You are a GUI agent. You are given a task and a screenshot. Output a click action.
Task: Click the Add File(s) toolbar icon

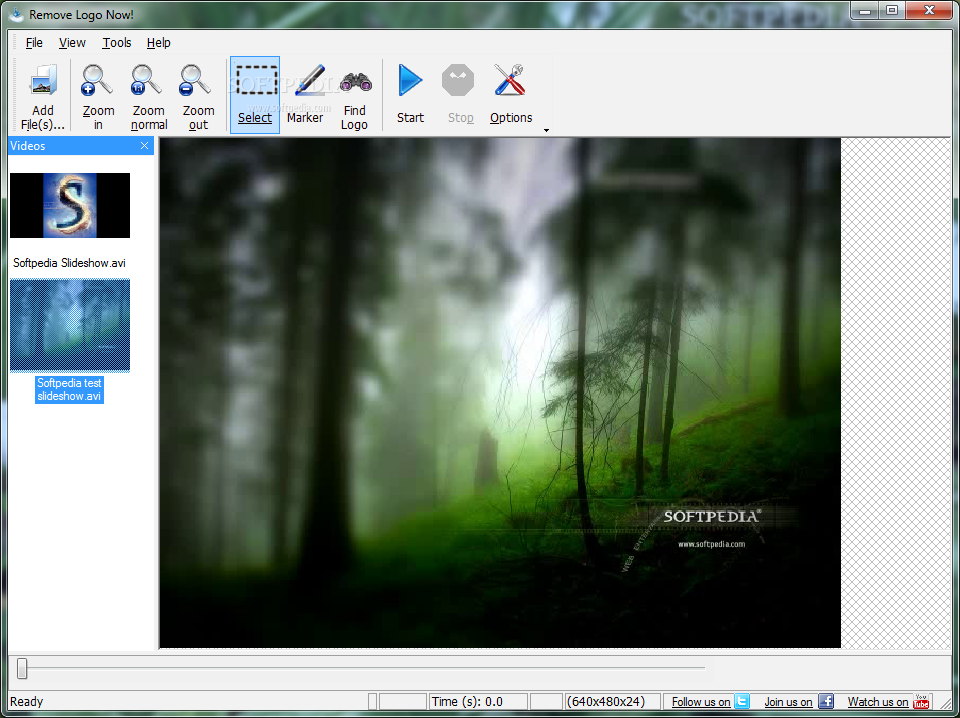(43, 80)
